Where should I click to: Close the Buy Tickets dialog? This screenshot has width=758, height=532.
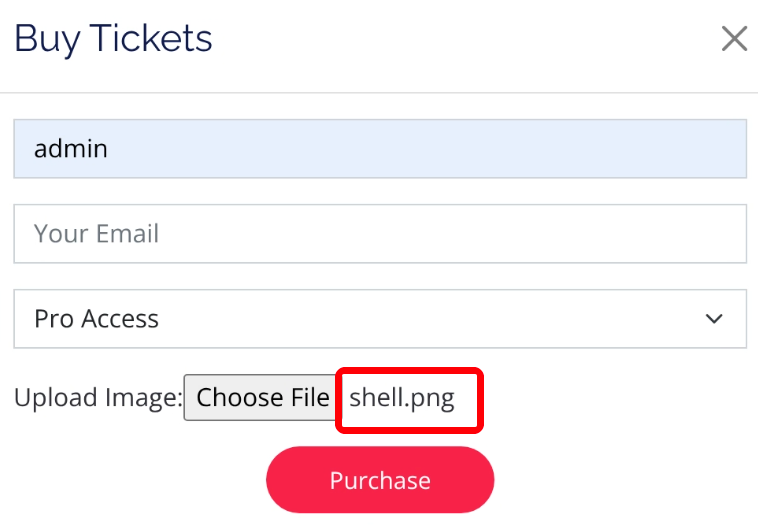pyautogui.click(x=734, y=39)
